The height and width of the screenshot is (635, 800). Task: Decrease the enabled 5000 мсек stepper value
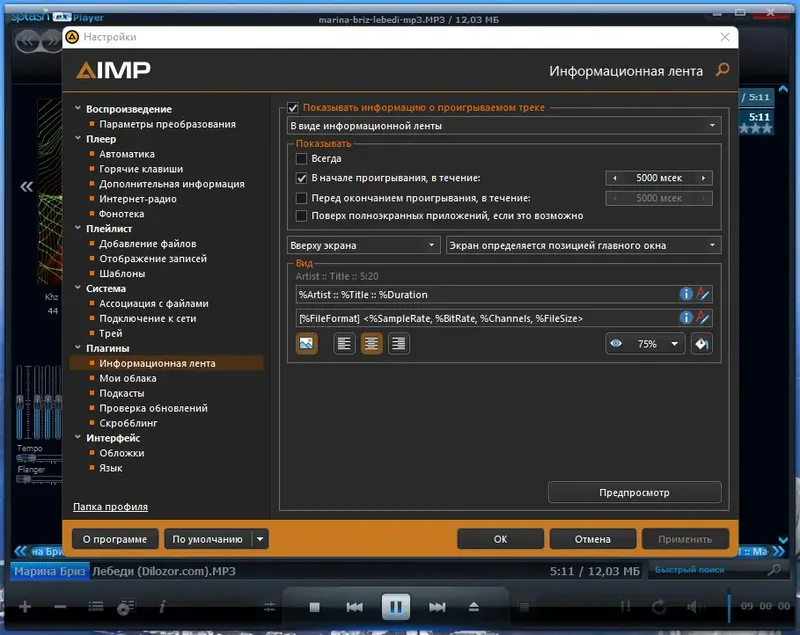pyautogui.click(x=615, y=178)
